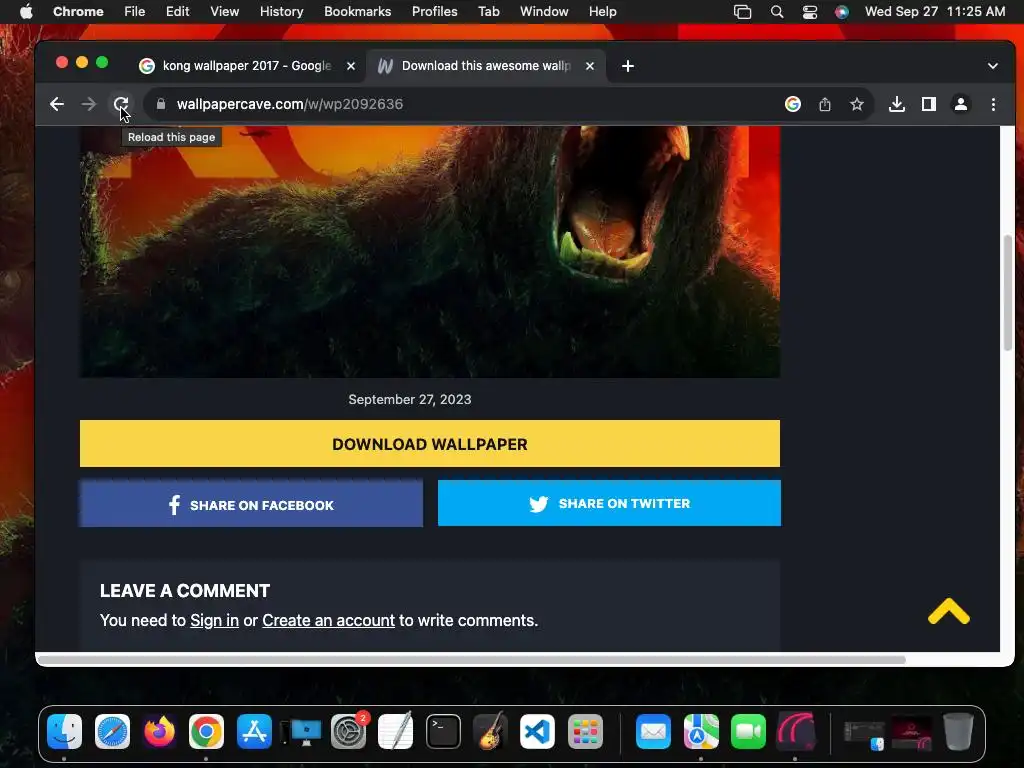Share this page from address bar

tap(825, 104)
